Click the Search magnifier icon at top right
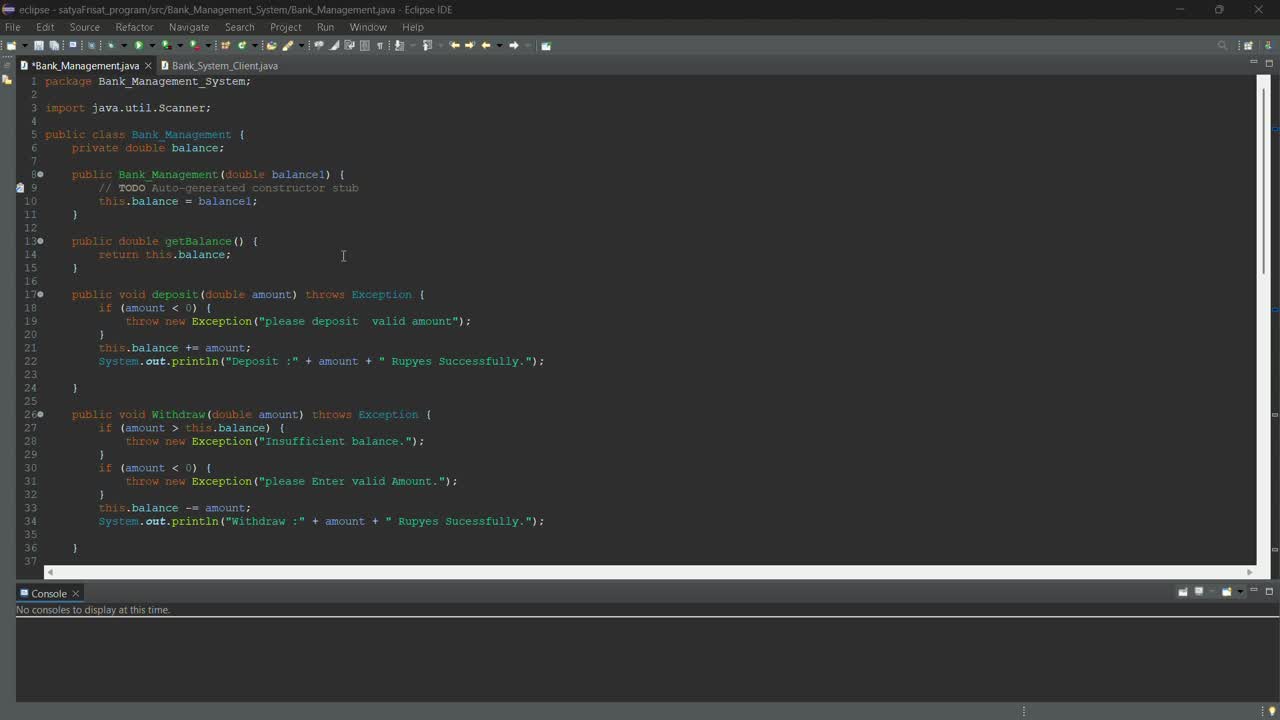 [1222, 45]
